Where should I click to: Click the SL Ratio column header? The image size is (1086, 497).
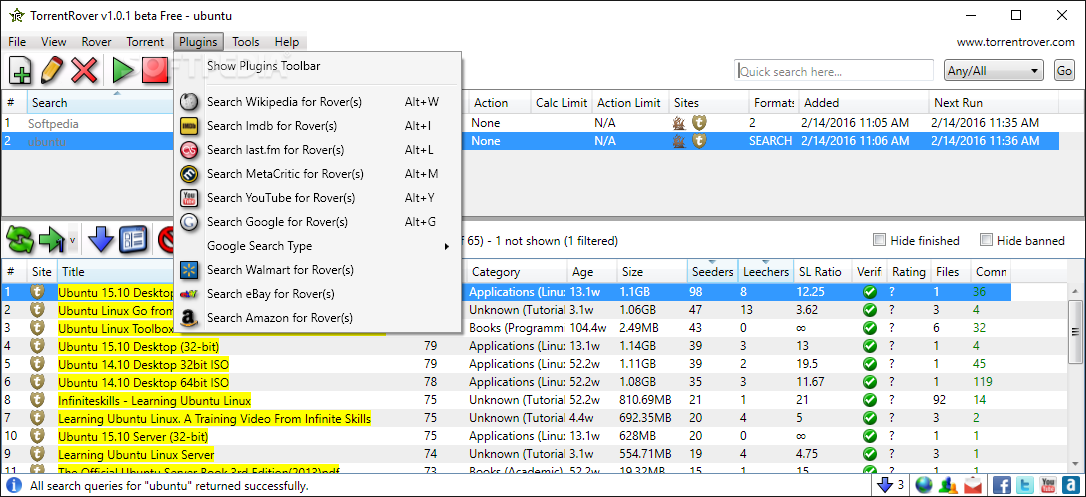tap(822, 272)
